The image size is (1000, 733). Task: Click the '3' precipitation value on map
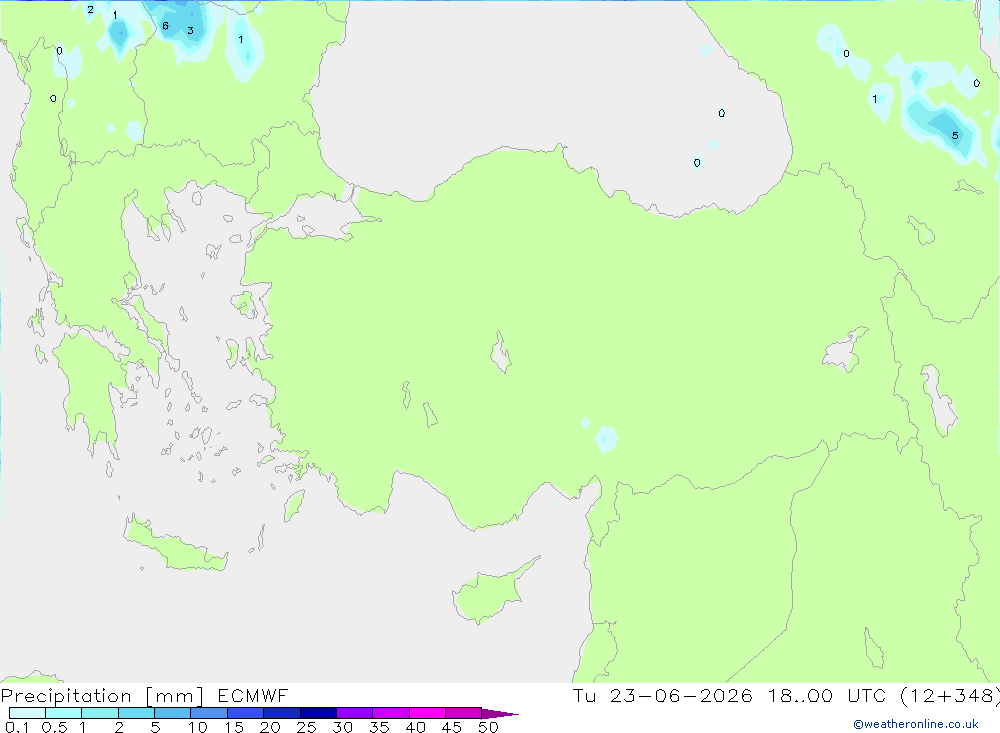(x=190, y=31)
